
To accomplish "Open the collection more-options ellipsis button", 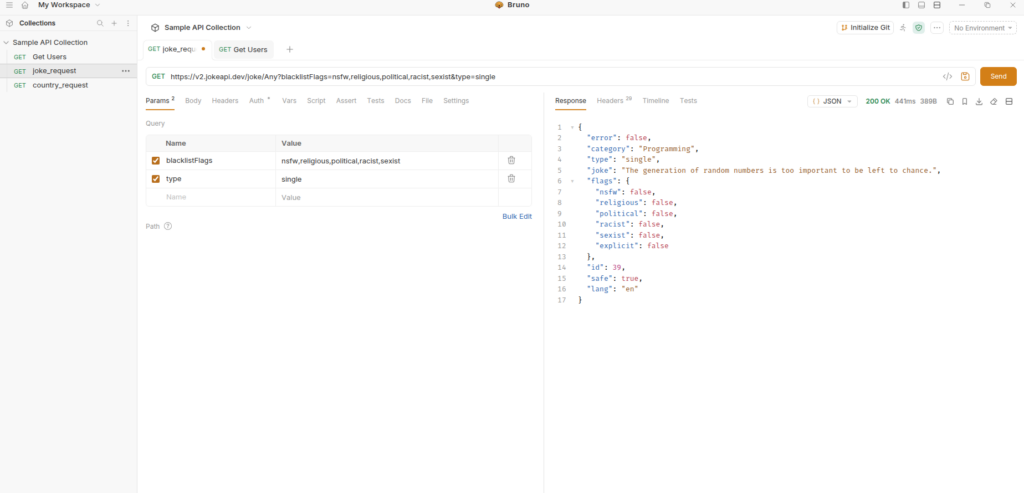I will 936,27.
